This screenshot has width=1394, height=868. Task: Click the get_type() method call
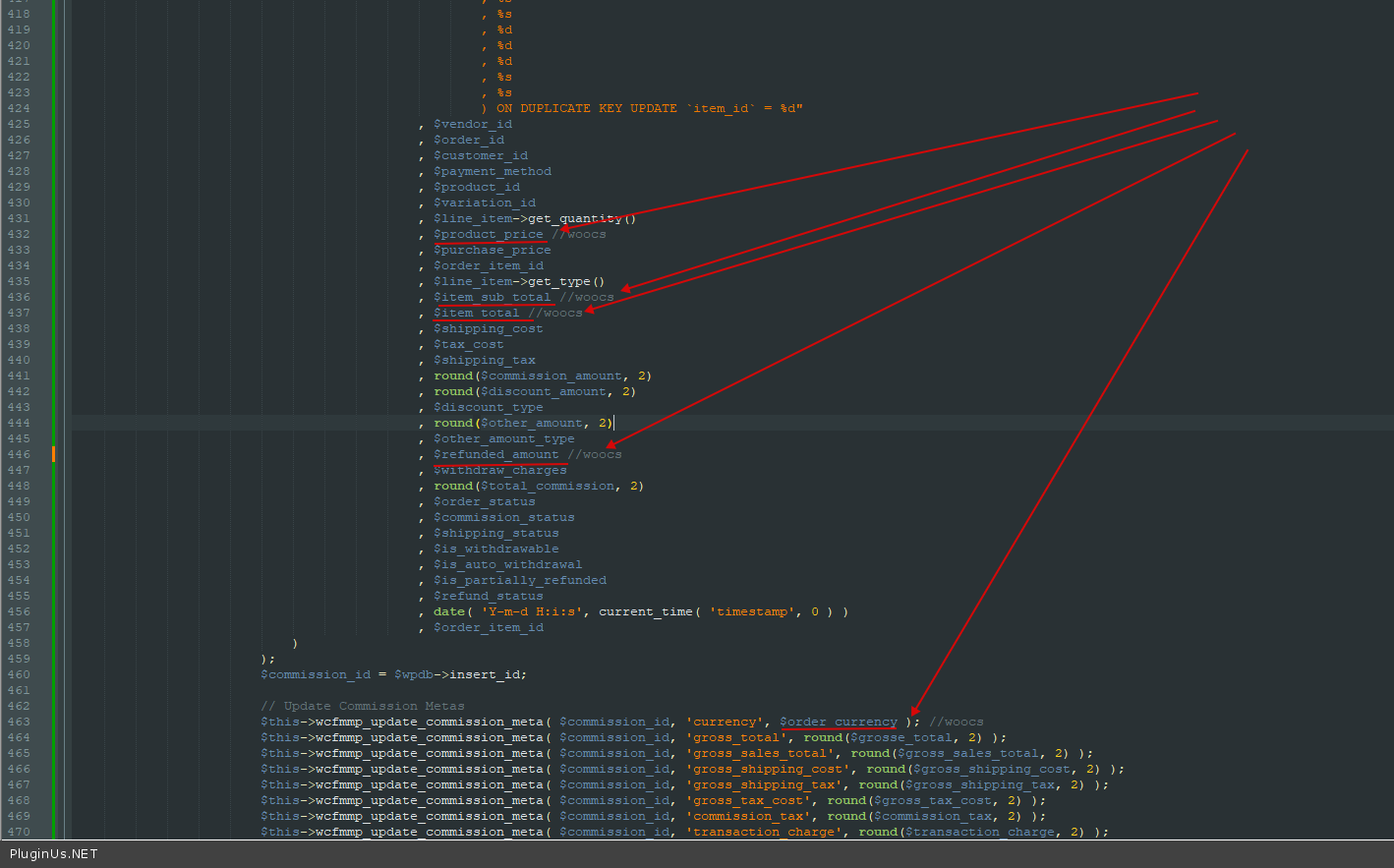(x=566, y=281)
